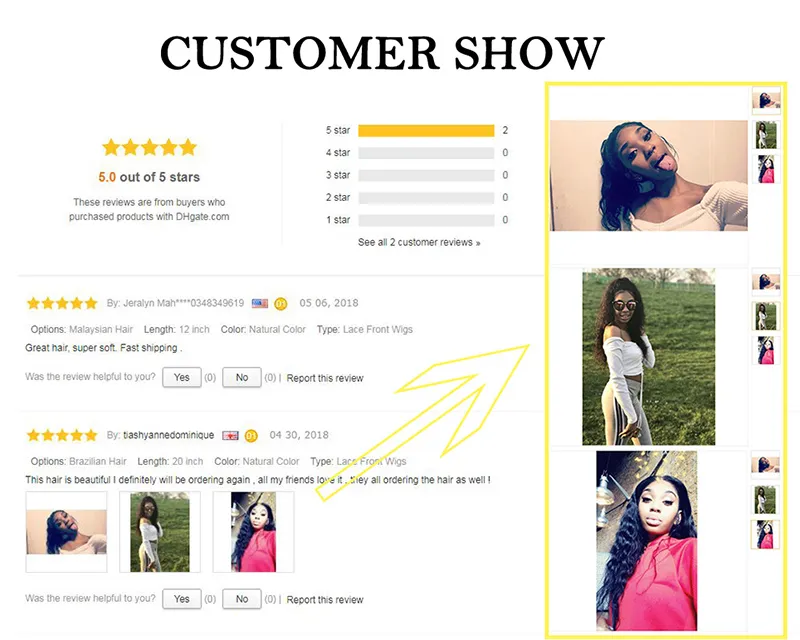Select top small thumbnail in the yellow gallery panel
This screenshot has width=800, height=640.
click(x=766, y=100)
